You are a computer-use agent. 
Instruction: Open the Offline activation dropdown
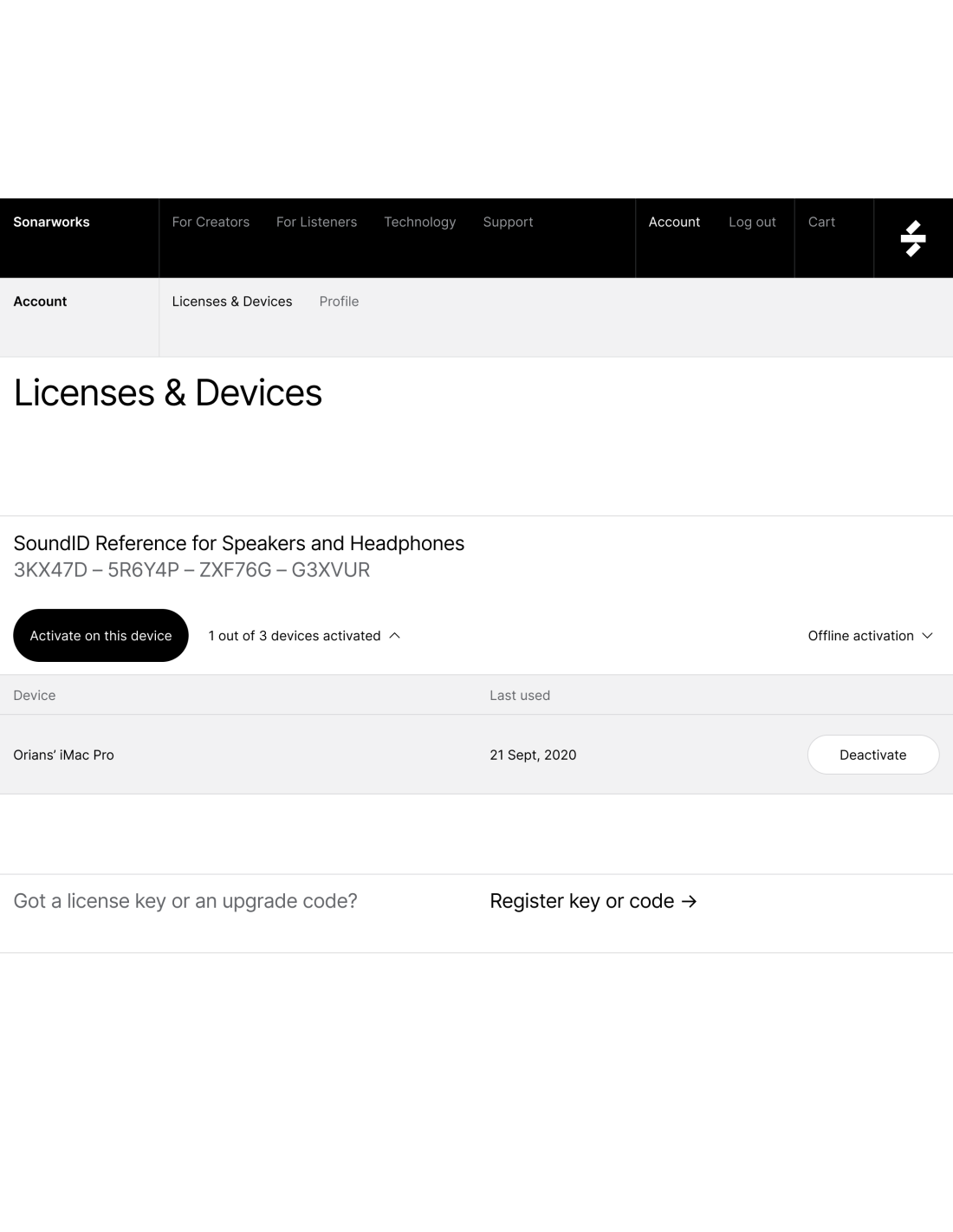[x=870, y=636]
